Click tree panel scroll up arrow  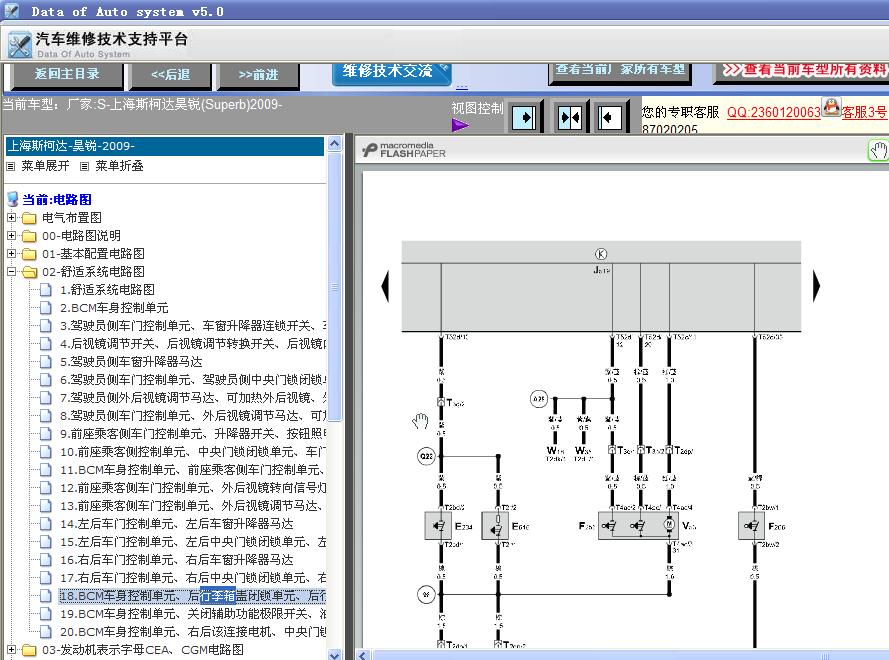tap(335, 143)
